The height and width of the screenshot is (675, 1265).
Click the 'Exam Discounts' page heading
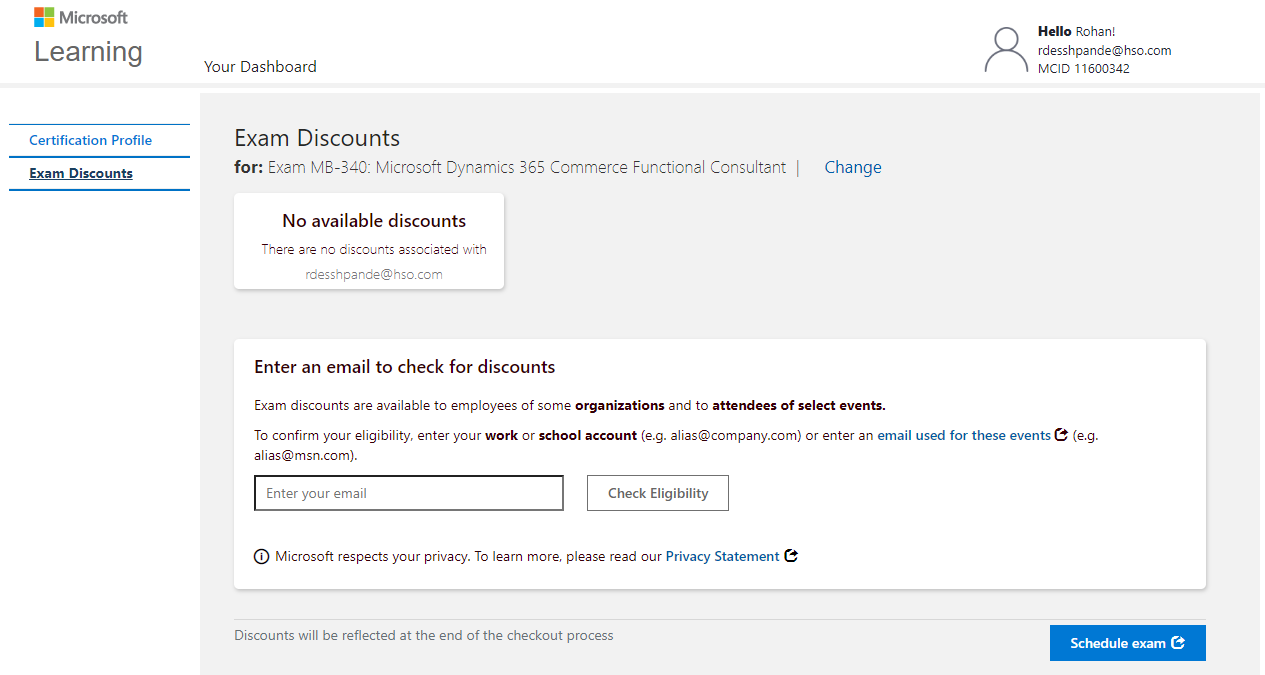click(x=317, y=138)
